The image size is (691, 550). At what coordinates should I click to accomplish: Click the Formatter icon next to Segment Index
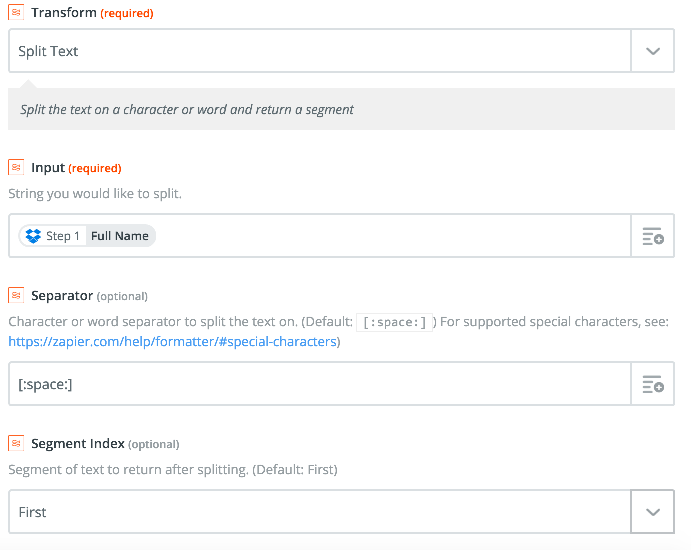16,443
